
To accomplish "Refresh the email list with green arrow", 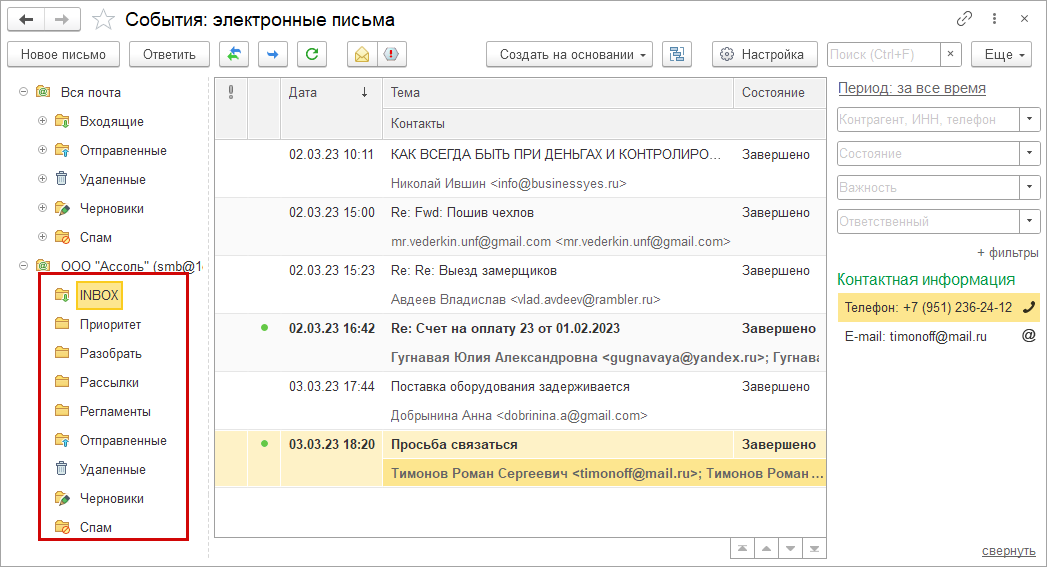I will click(x=312, y=54).
